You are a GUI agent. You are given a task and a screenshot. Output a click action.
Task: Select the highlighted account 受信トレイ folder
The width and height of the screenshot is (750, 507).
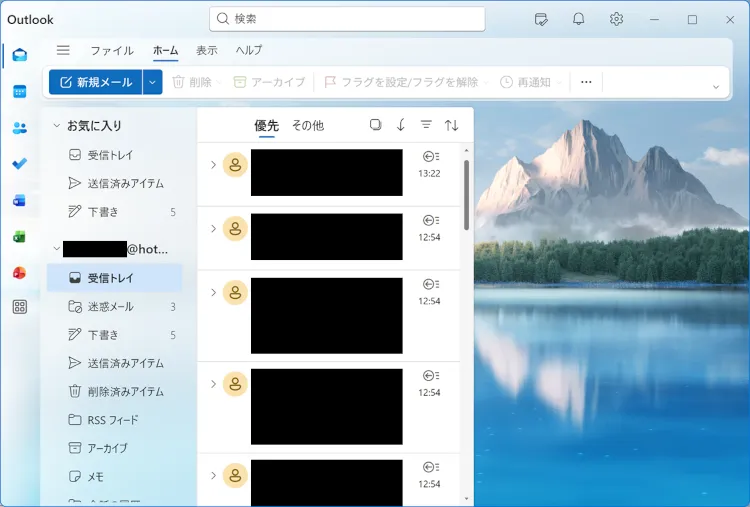[115, 277]
